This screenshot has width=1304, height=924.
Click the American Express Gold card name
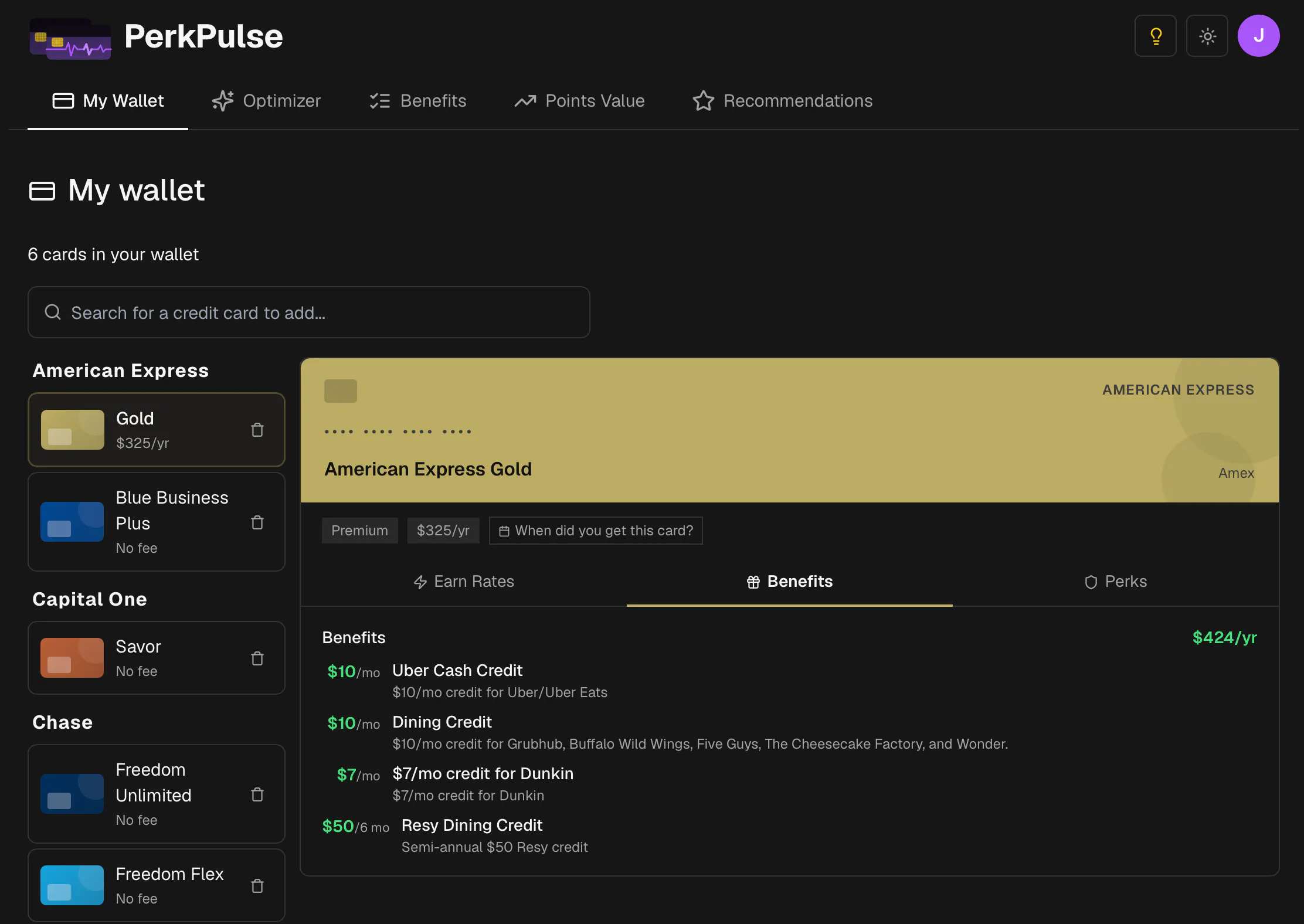(x=428, y=469)
